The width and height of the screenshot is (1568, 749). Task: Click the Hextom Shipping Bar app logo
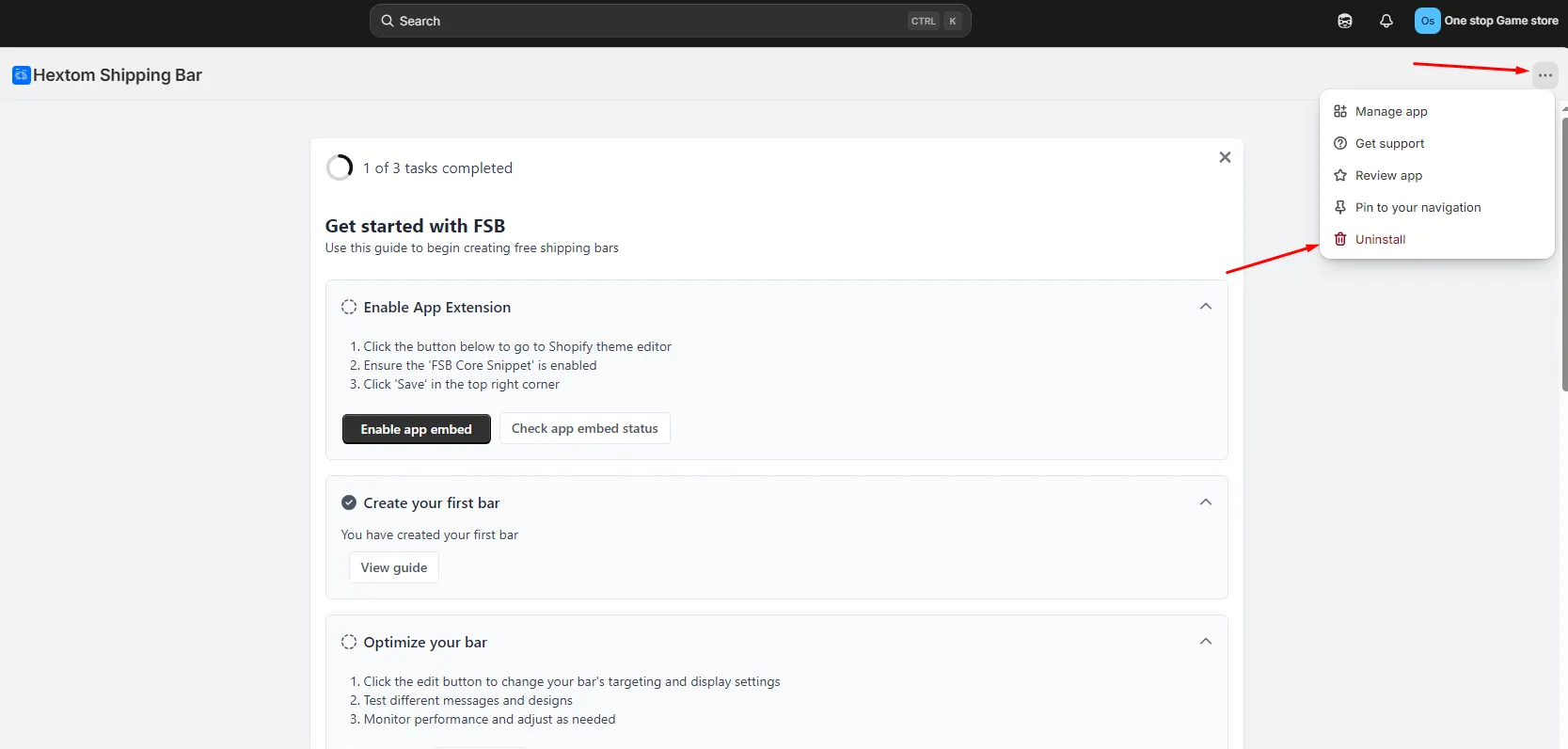21,75
